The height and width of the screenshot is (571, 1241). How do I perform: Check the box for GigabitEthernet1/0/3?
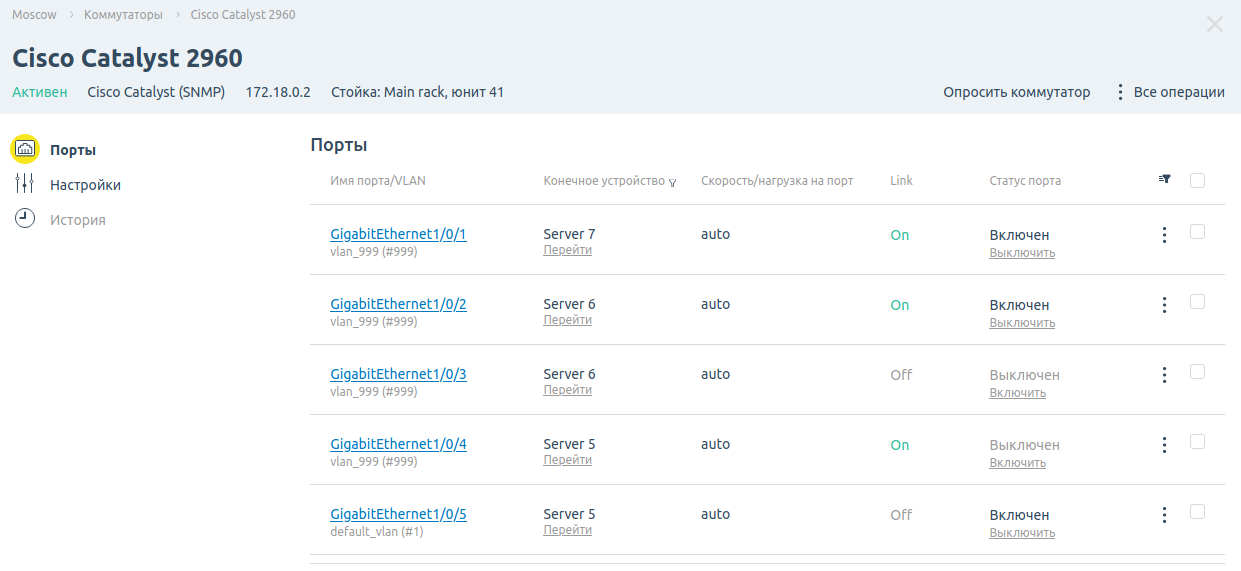pos(1197,371)
